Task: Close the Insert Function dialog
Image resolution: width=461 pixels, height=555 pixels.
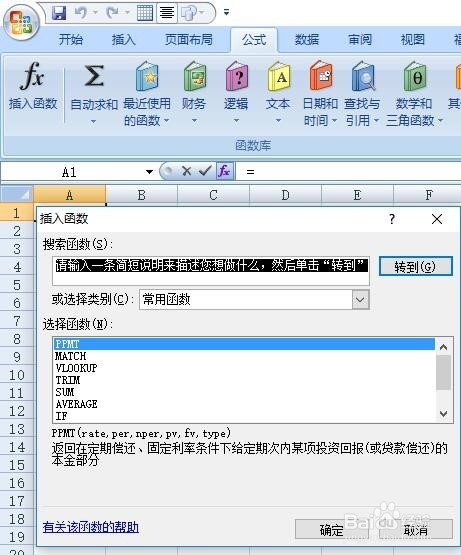Action: (x=437, y=219)
